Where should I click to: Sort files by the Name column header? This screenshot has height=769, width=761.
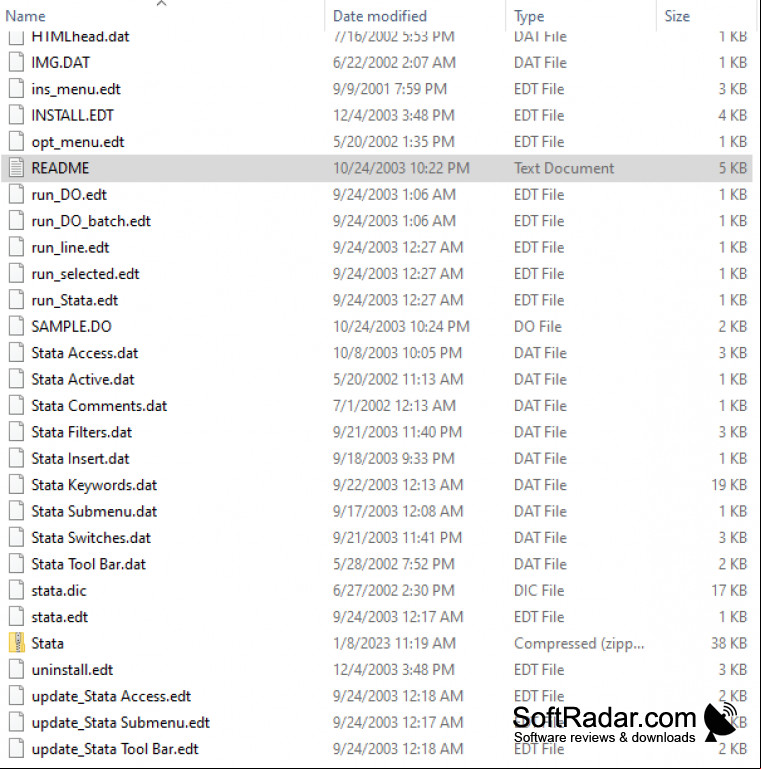[x=25, y=16]
